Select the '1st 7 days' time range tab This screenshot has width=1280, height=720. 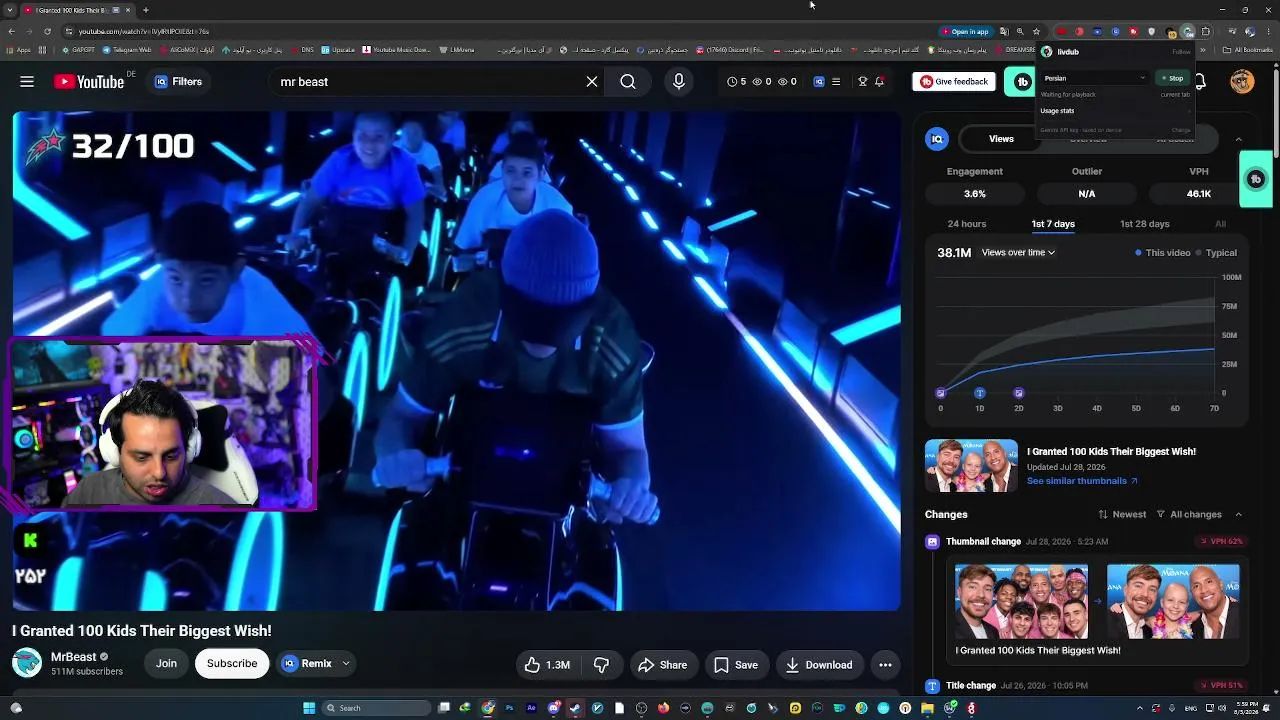pos(1053,224)
